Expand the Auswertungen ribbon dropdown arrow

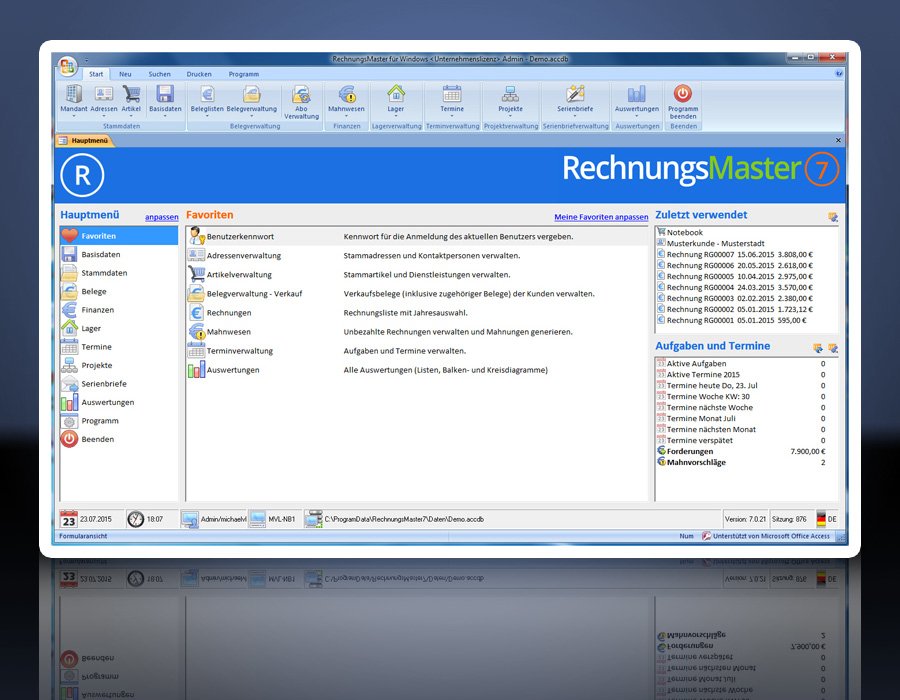pos(637,116)
